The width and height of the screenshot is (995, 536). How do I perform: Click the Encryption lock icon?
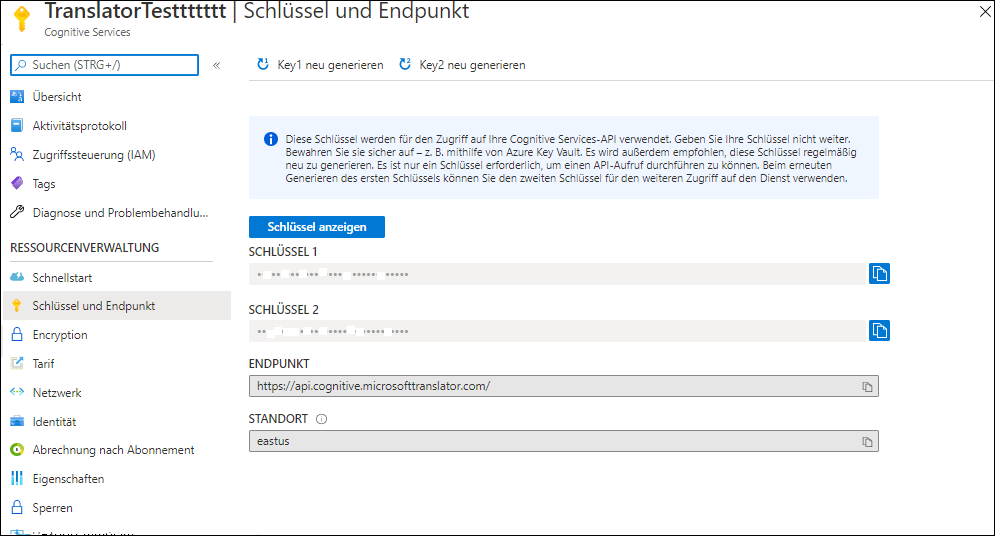(17, 334)
